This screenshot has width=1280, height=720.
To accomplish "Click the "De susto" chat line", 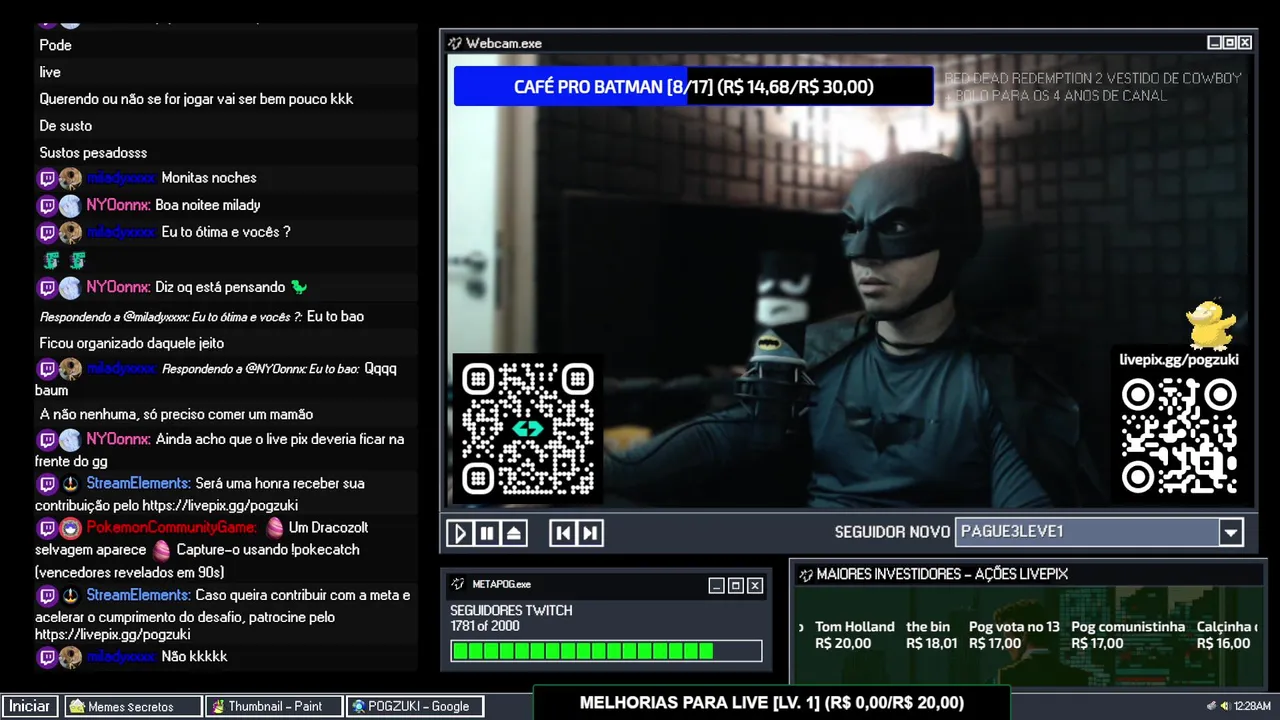I will (66, 126).
